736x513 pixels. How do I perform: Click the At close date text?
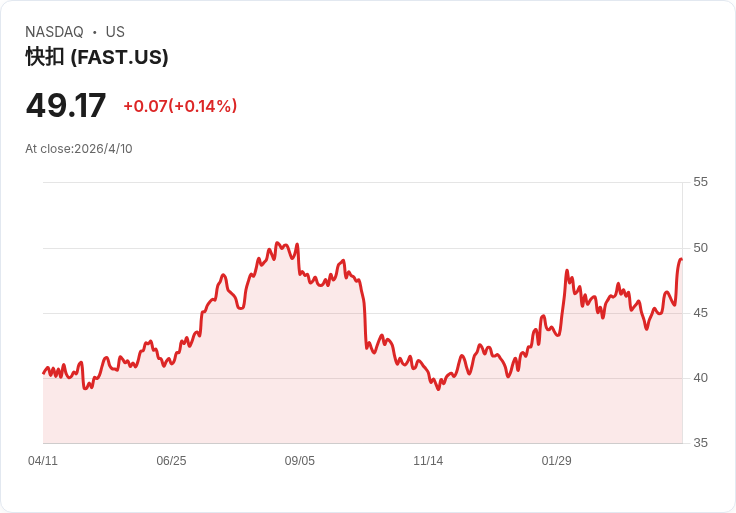coord(79,149)
